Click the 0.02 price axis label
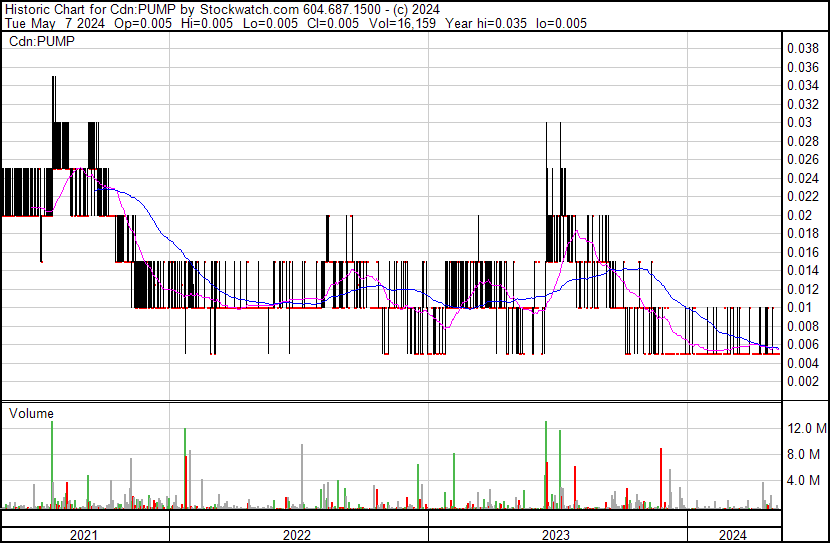 click(x=799, y=215)
